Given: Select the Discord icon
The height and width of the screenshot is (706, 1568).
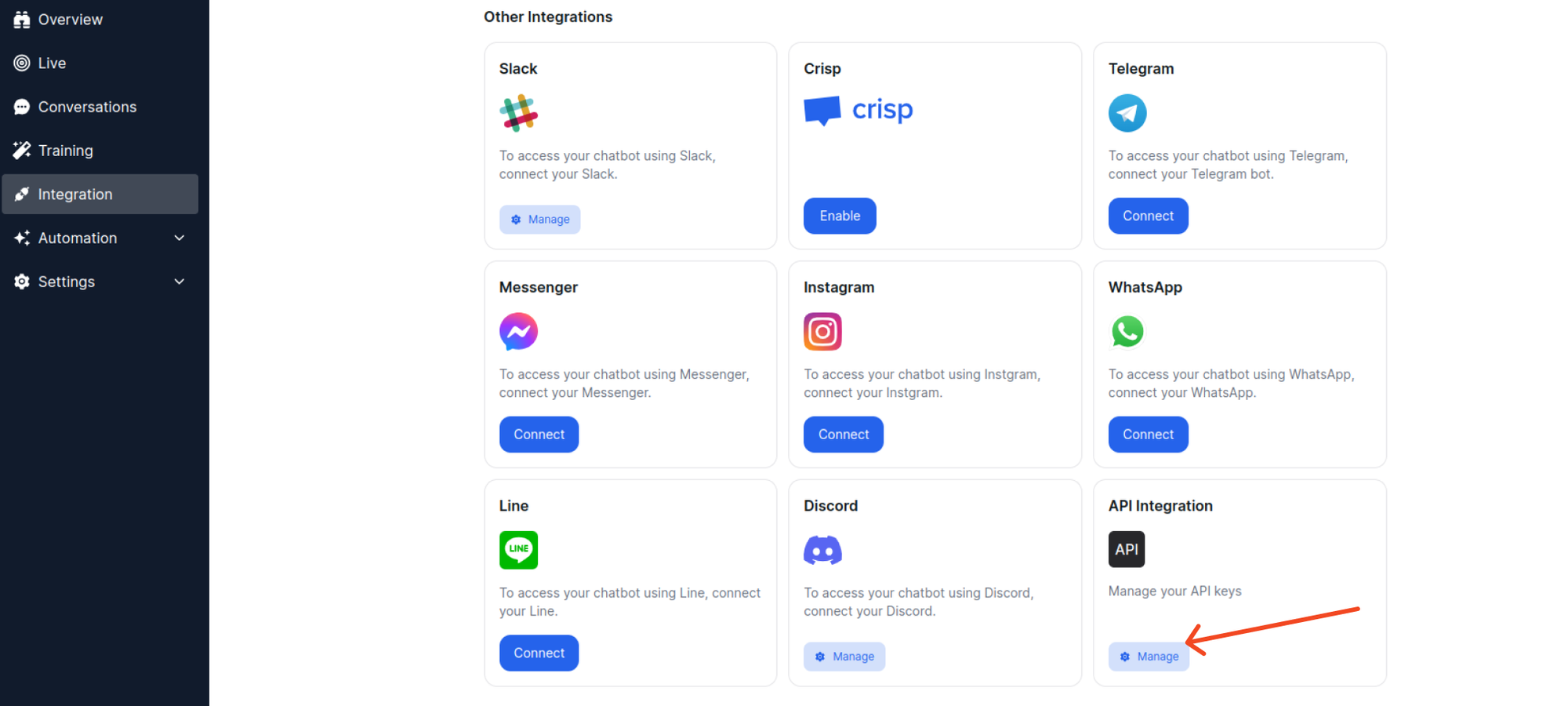Looking at the screenshot, I should [822, 550].
